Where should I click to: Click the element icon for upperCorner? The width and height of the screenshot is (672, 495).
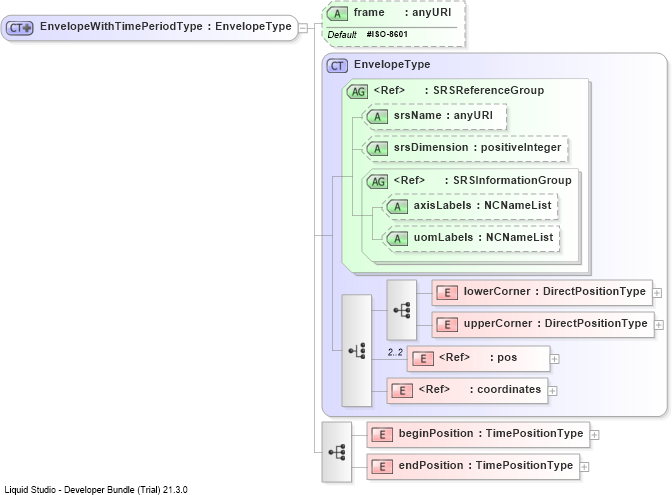(x=447, y=324)
